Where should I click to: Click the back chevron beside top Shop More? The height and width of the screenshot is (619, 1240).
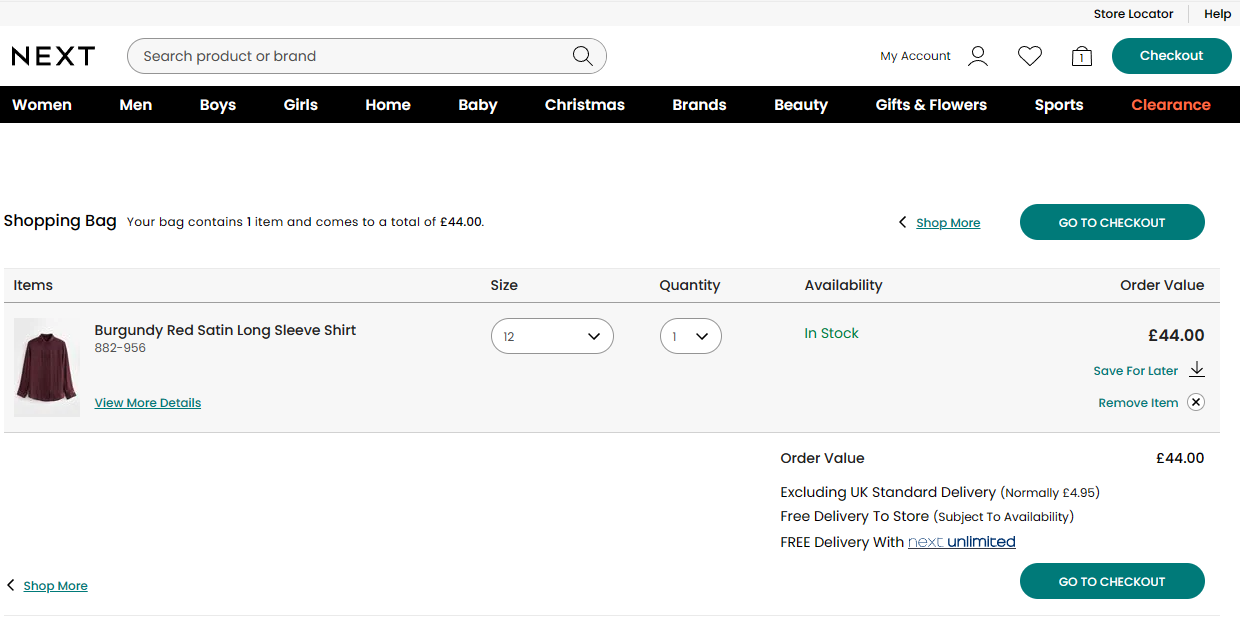(x=902, y=223)
